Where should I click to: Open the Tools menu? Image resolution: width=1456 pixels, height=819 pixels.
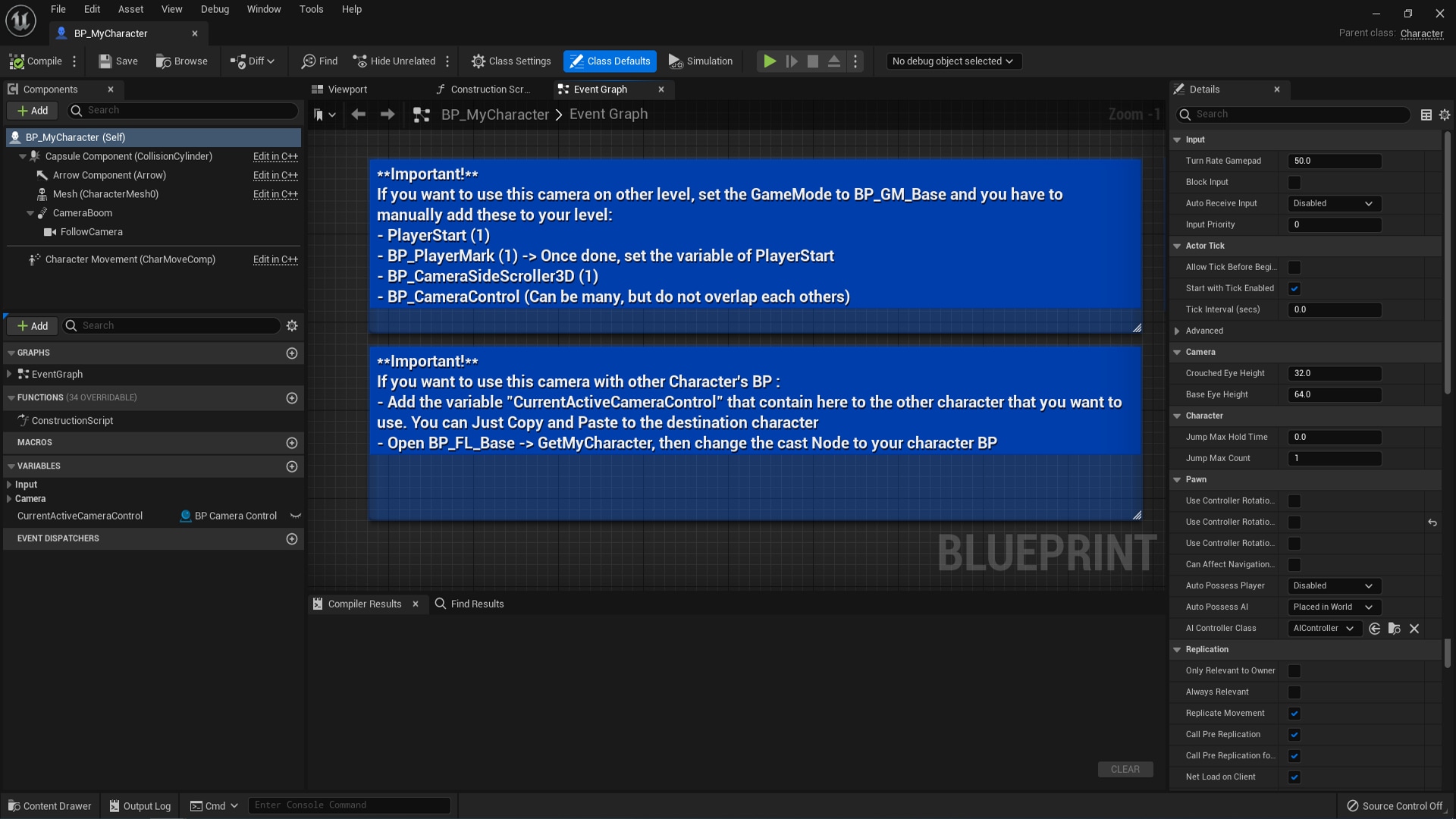tap(311, 9)
